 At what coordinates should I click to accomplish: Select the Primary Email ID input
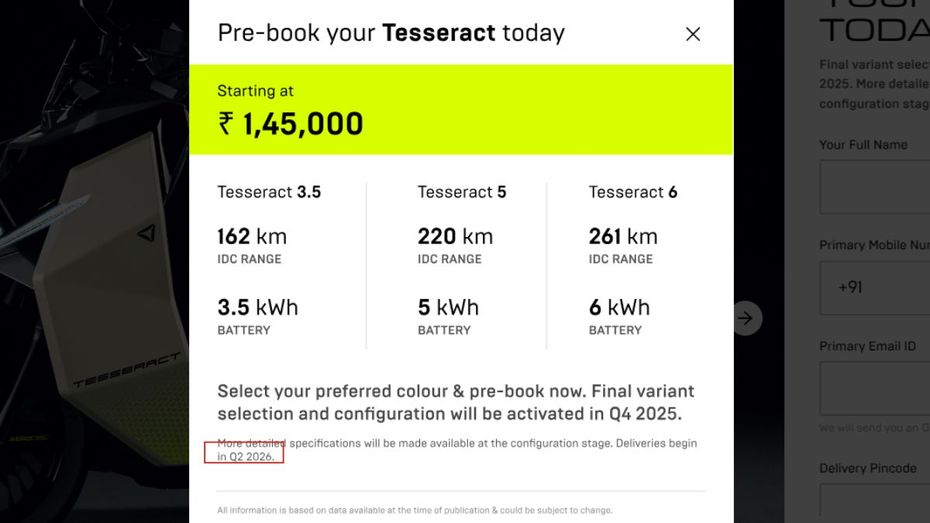point(875,388)
